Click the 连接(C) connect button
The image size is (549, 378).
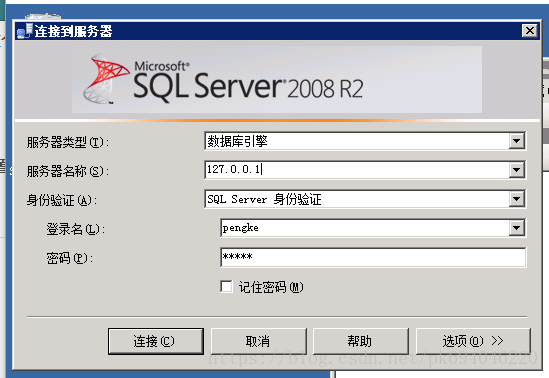pyautogui.click(x=156, y=341)
